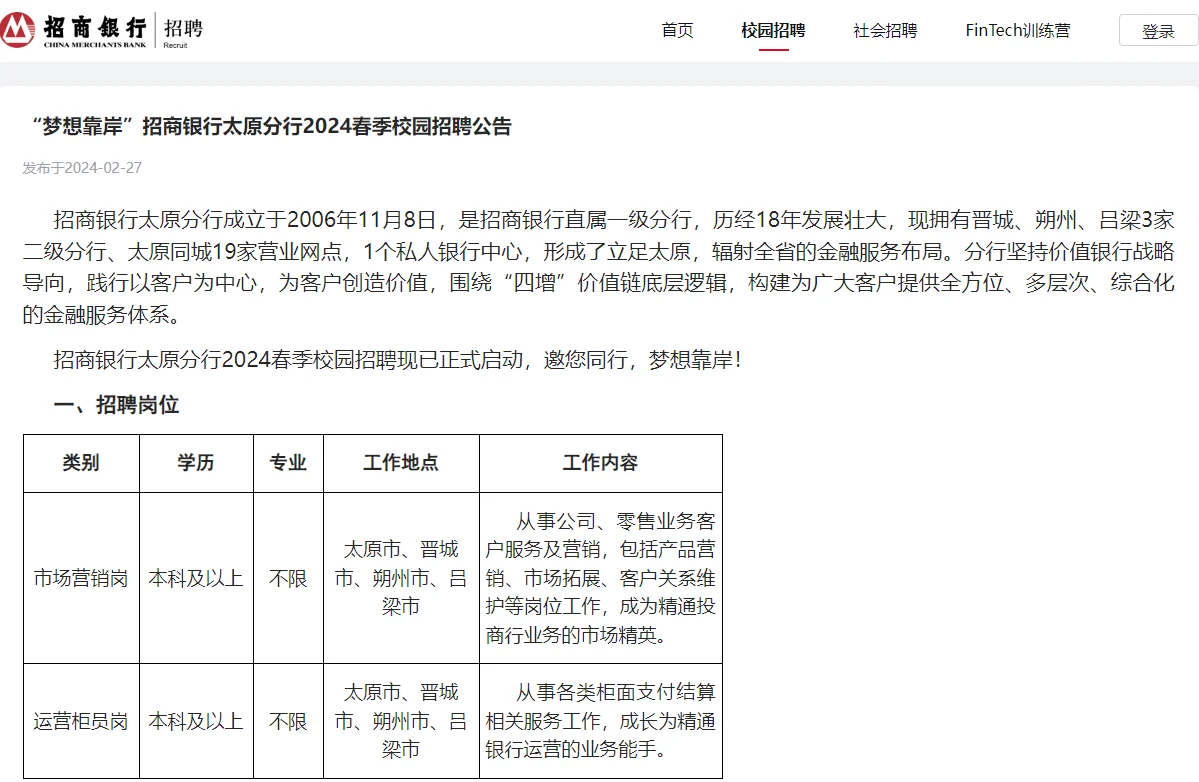The height and width of the screenshot is (782, 1199).
Task: Select the announcement title about 太原分行2024春季校园招聘
Action: click(271, 126)
